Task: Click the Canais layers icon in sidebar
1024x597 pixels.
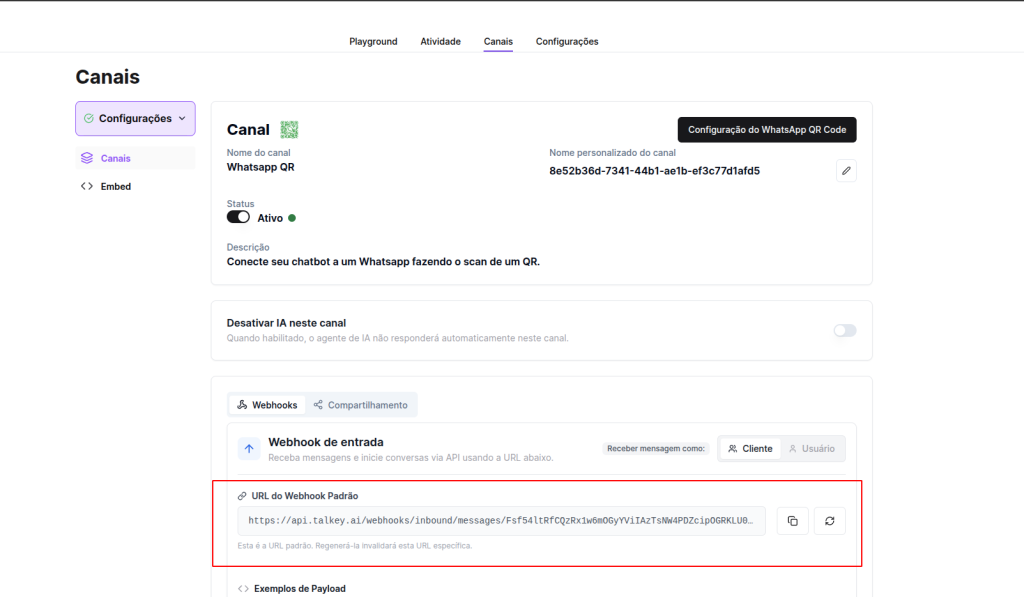Action: 87,158
